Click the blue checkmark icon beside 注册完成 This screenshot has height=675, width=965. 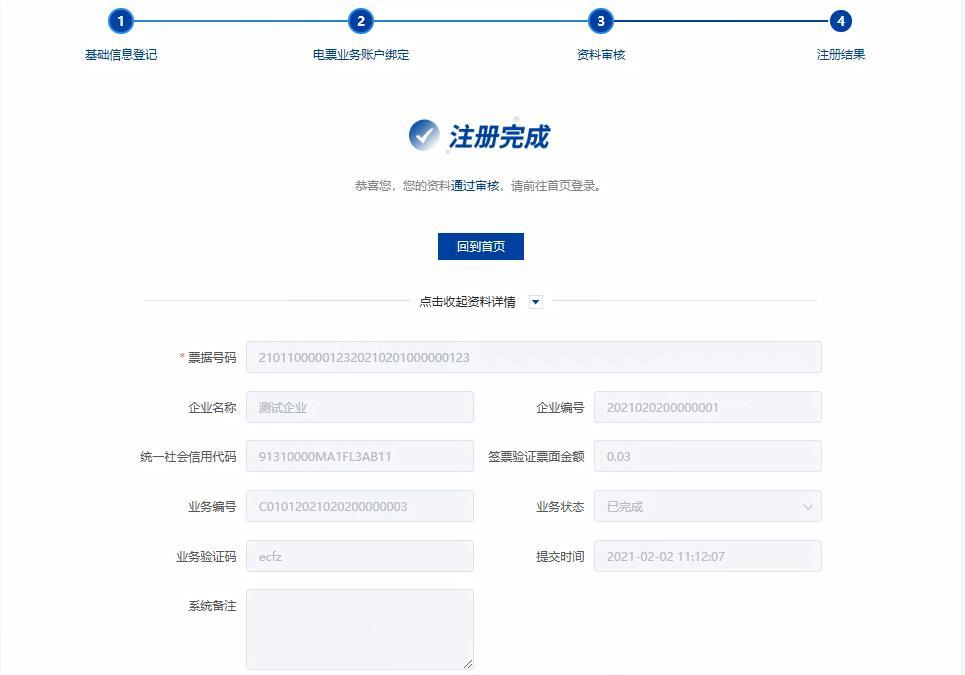click(x=425, y=134)
